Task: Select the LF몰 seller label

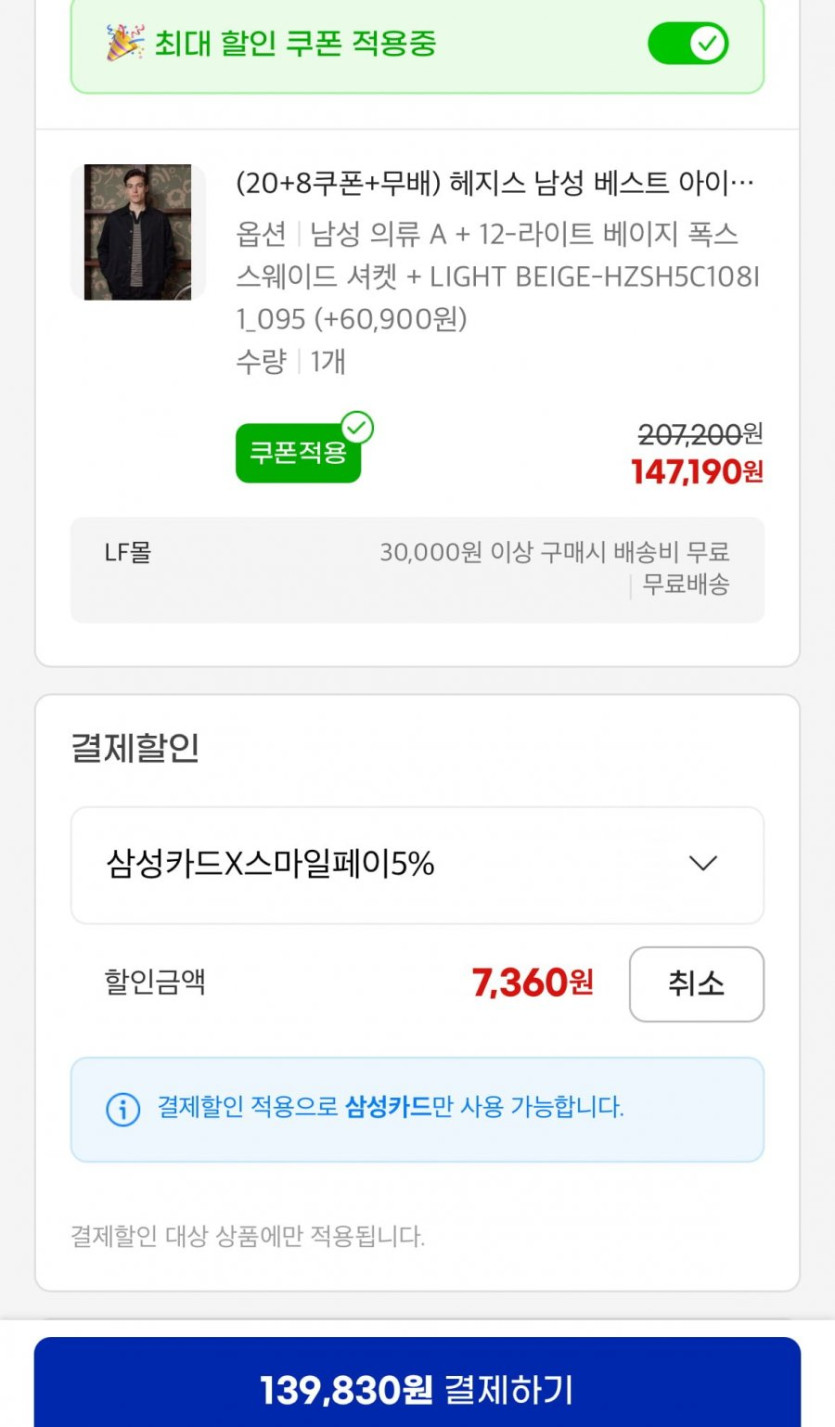Action: pyautogui.click(x=127, y=552)
